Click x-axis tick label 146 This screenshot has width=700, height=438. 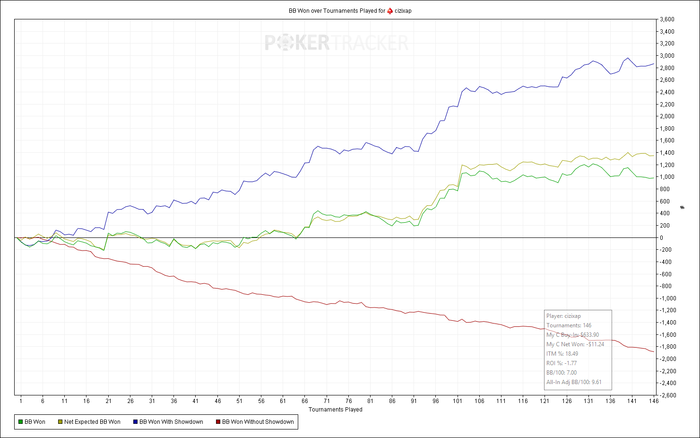coord(654,401)
